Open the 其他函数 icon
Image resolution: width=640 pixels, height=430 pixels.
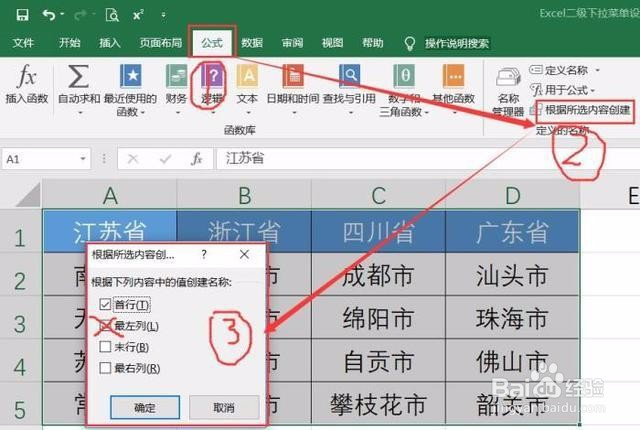point(453,75)
